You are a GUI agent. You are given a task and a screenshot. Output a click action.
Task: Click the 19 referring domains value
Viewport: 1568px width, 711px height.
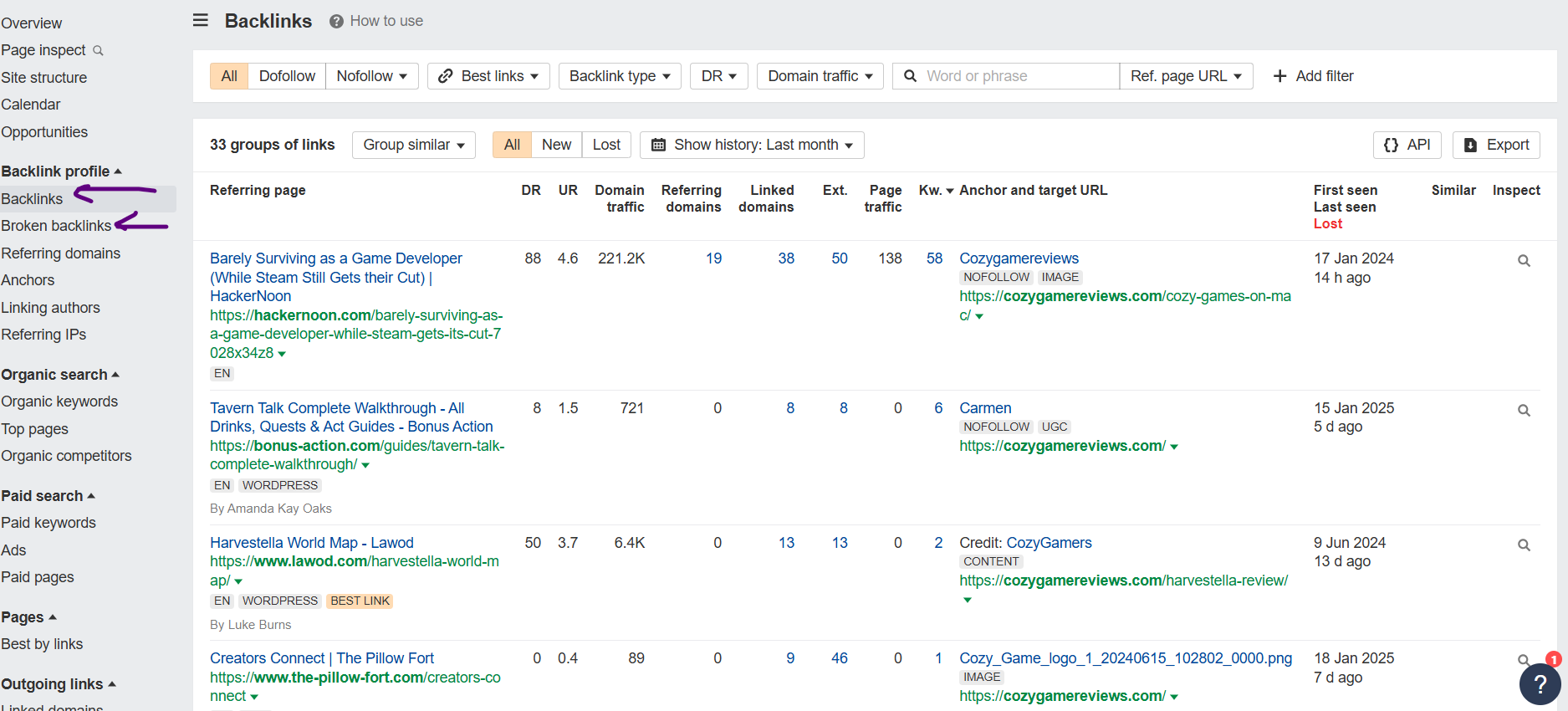[713, 258]
